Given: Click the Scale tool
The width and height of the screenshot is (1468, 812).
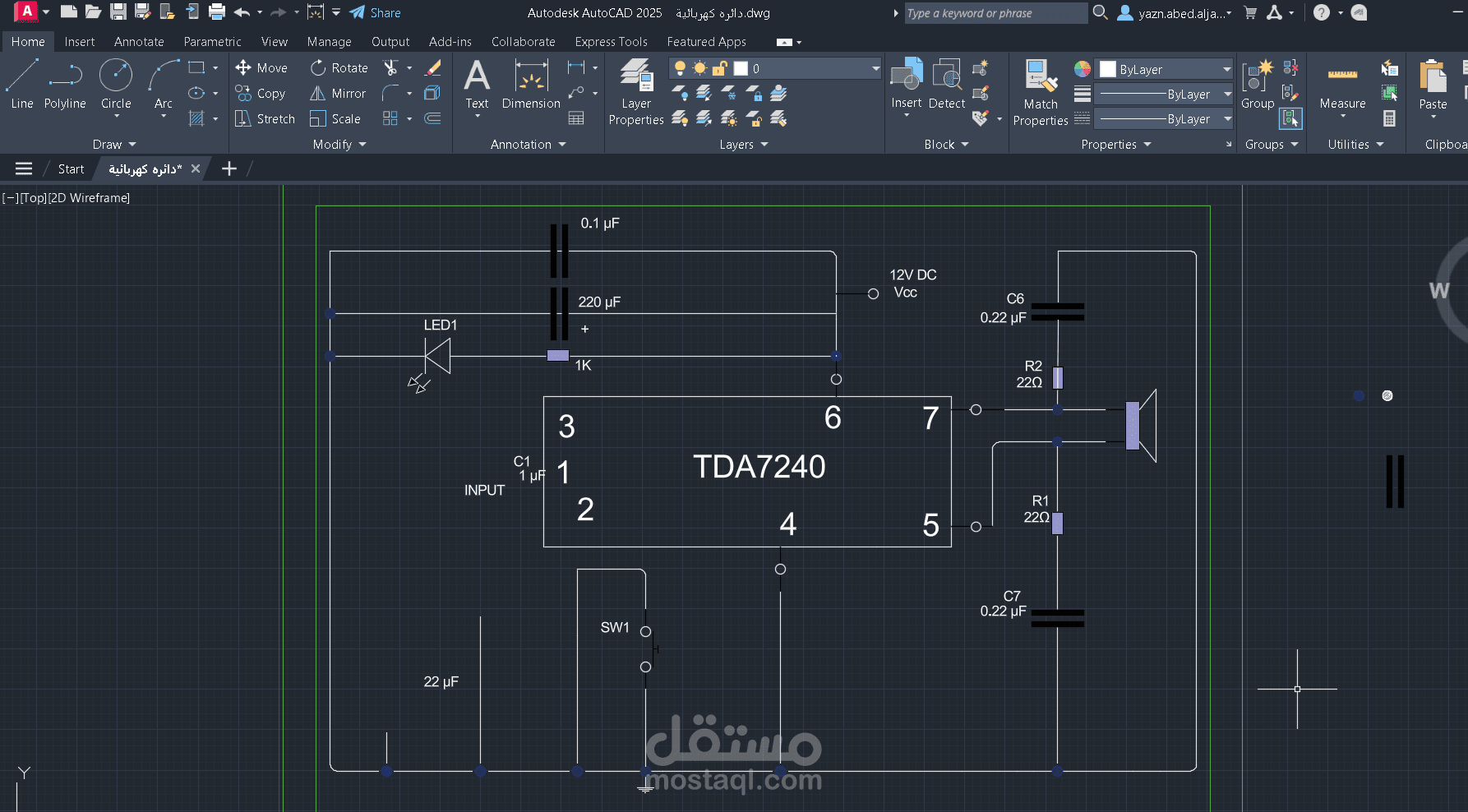Looking at the screenshot, I should click(x=335, y=118).
